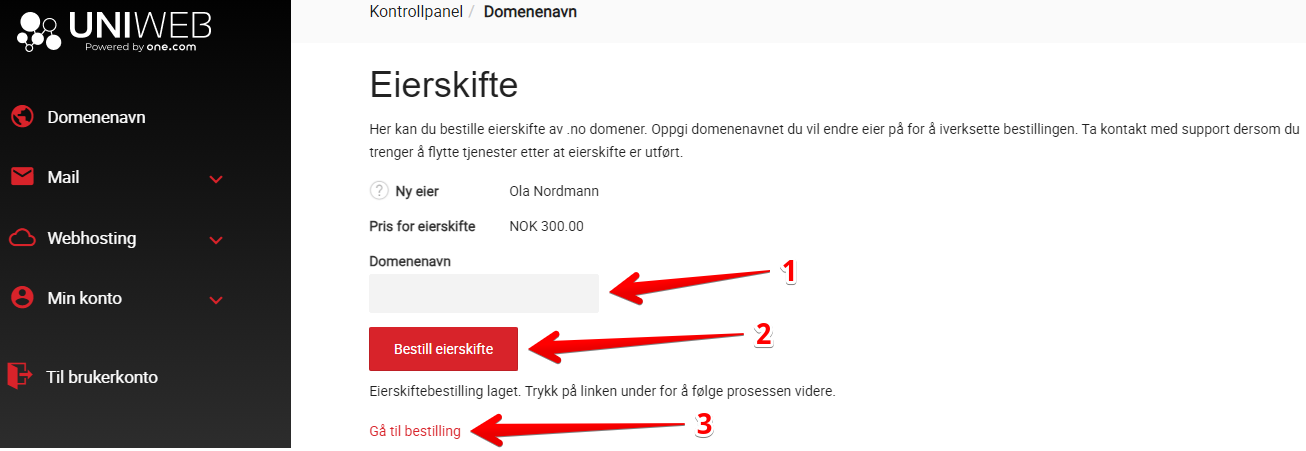Screen dimensions: 1306x451
Task: Click the red Bestill eierskifte button
Action: [444, 349]
